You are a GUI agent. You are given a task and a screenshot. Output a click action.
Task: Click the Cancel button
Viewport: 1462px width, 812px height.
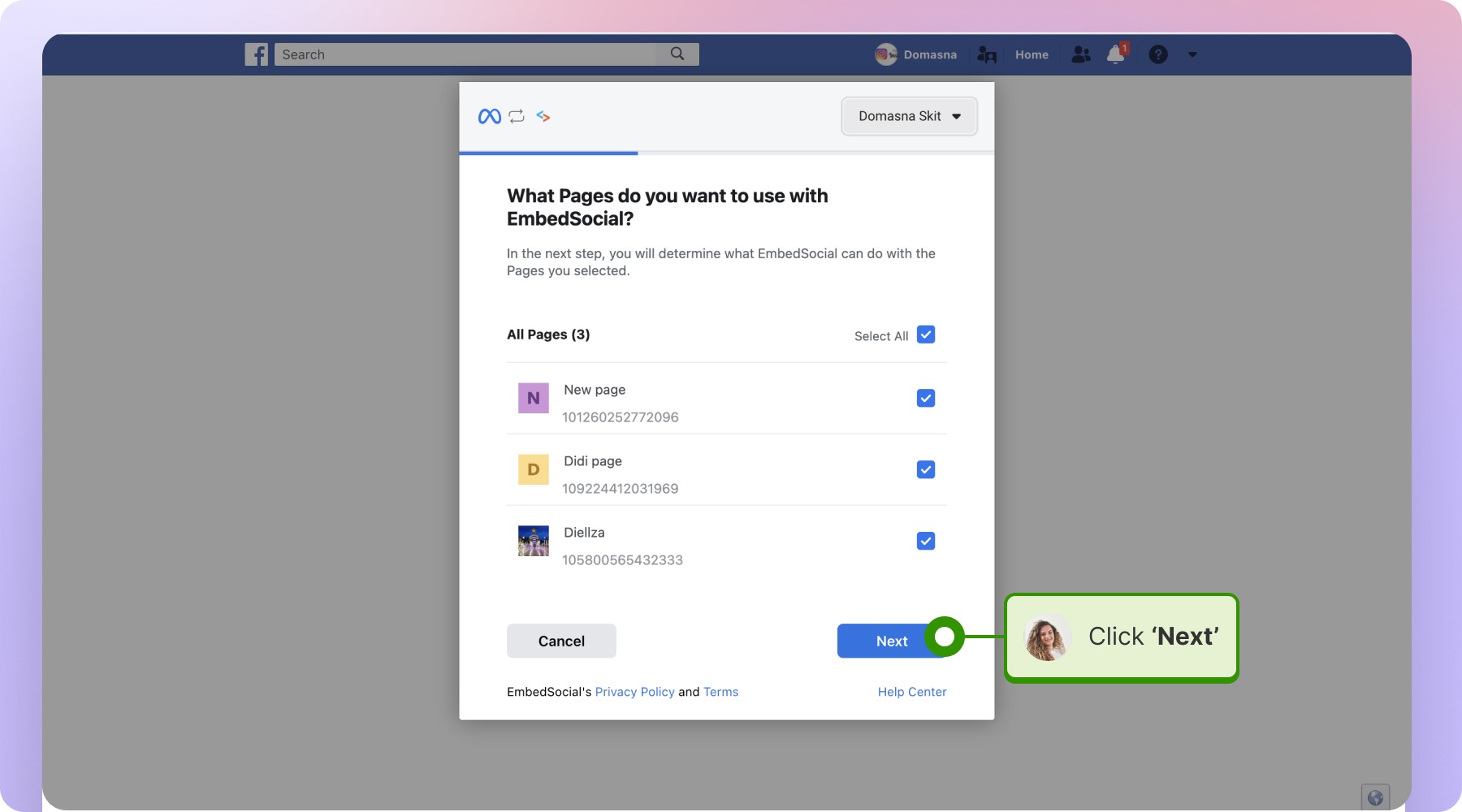(x=561, y=641)
